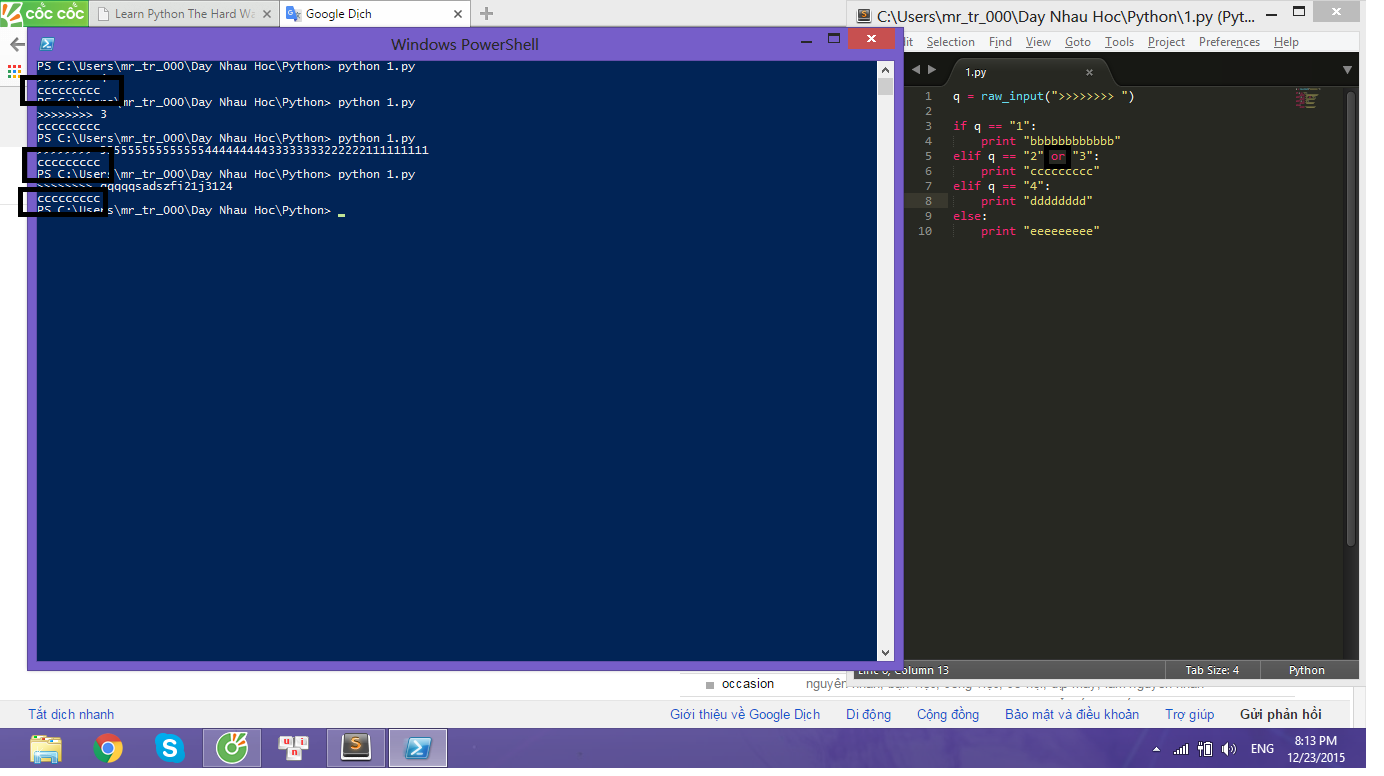Open the Tab Size selector in status bar
The width and height of the screenshot is (1384, 776).
click(1212, 670)
